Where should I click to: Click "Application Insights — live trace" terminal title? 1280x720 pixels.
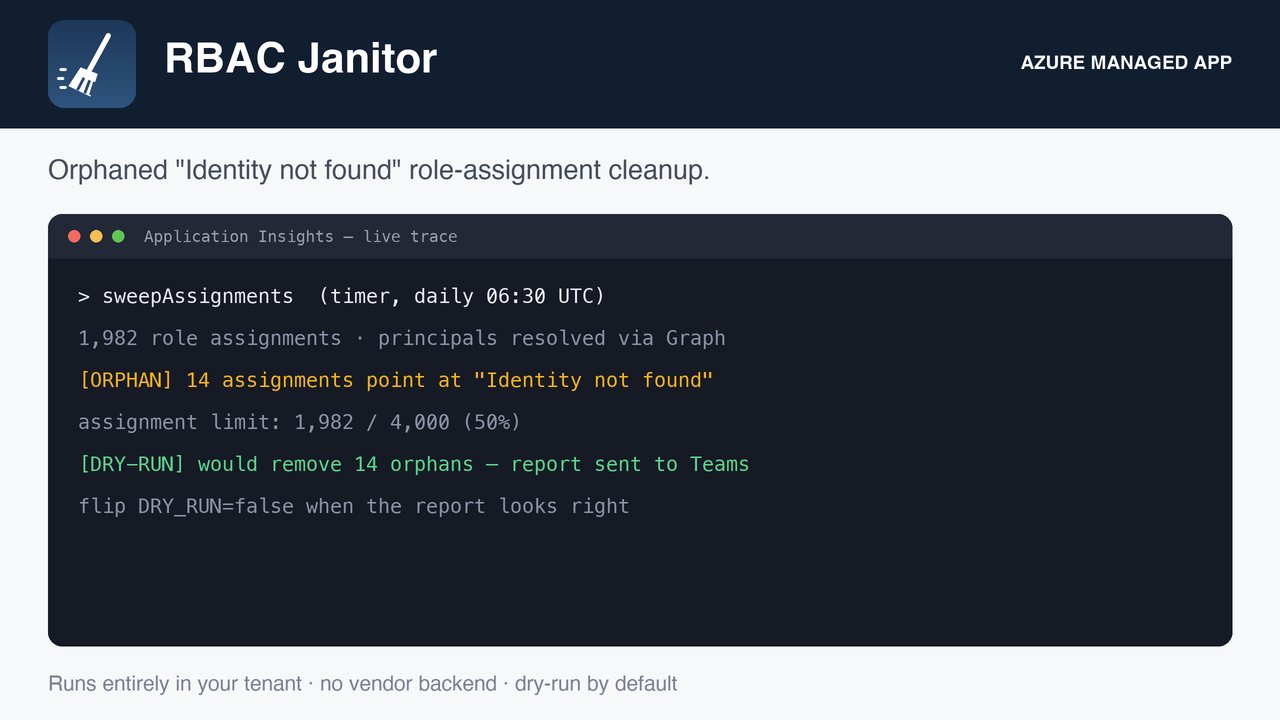coord(300,237)
